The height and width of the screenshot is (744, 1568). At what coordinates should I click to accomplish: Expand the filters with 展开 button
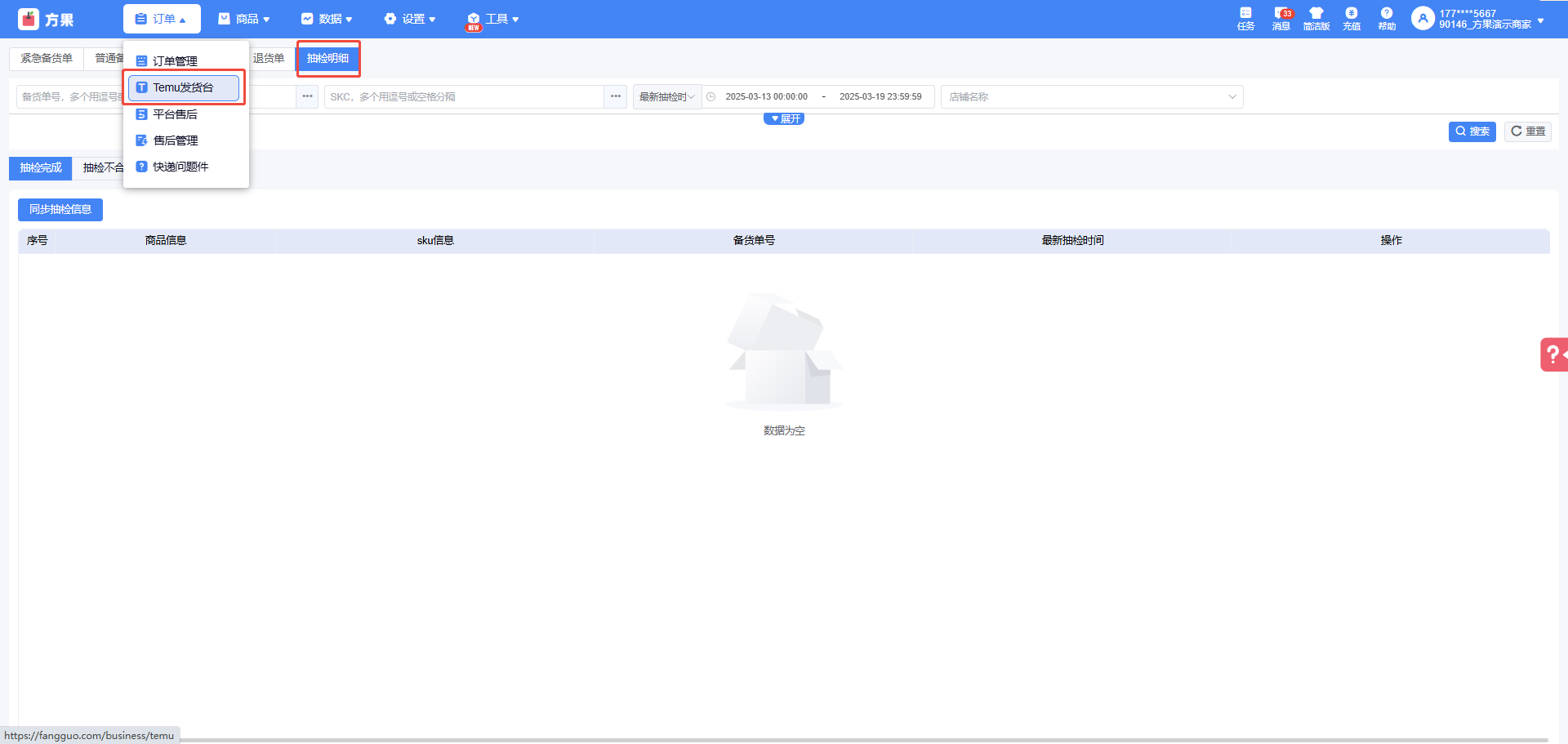pos(784,119)
